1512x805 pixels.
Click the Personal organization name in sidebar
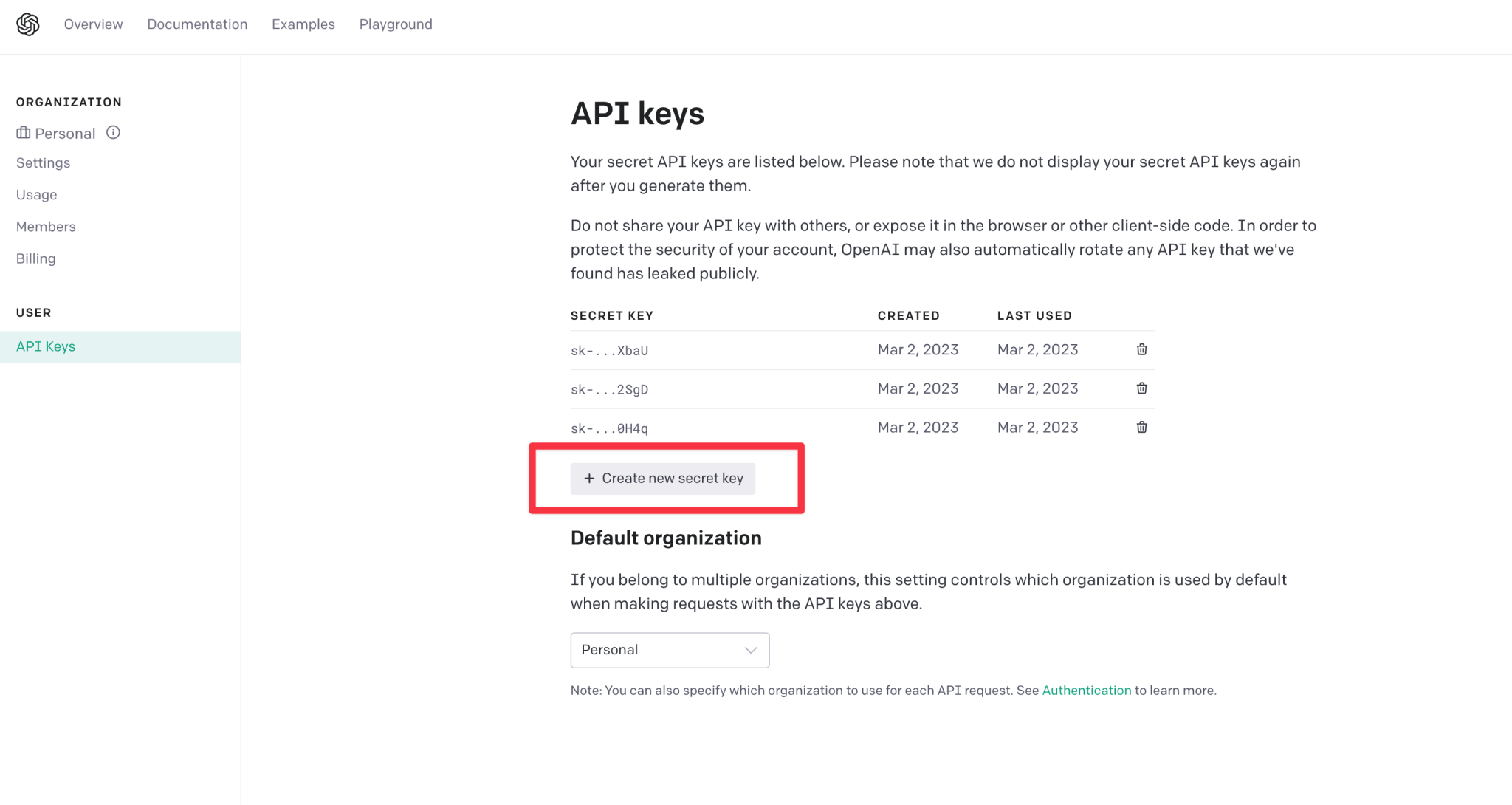tap(65, 134)
